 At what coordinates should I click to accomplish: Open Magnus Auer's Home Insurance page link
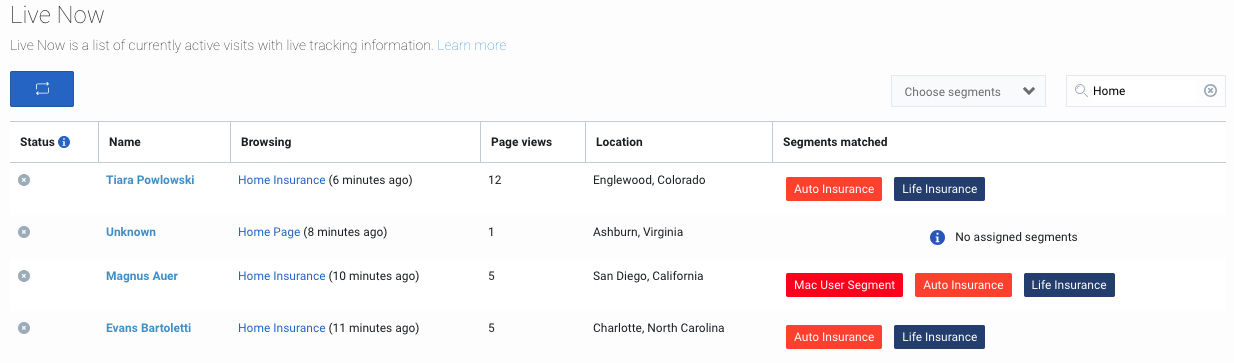[x=282, y=276]
